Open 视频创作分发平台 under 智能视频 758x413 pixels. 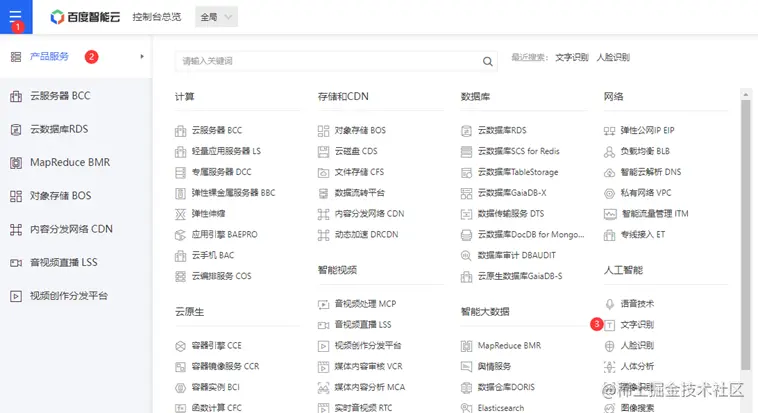click(368, 345)
